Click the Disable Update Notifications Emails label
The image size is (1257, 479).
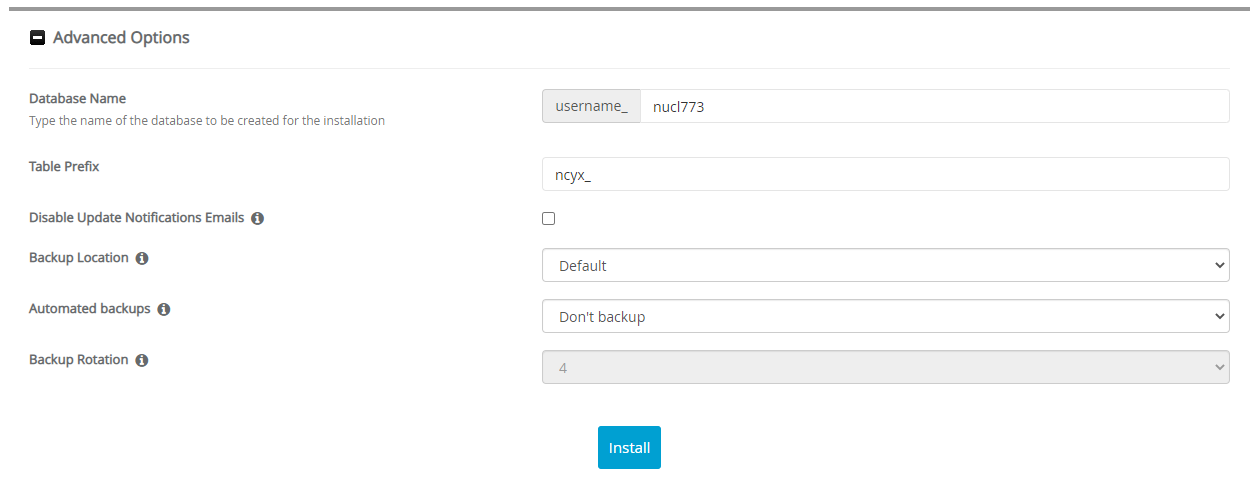pyautogui.click(x=136, y=218)
